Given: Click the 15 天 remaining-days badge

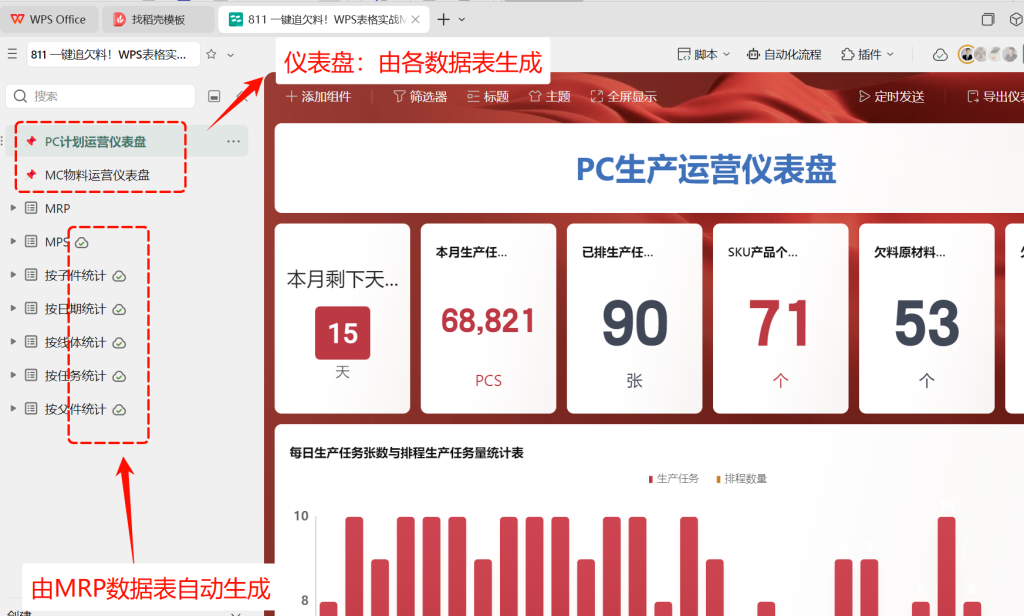Looking at the screenshot, I should (342, 333).
